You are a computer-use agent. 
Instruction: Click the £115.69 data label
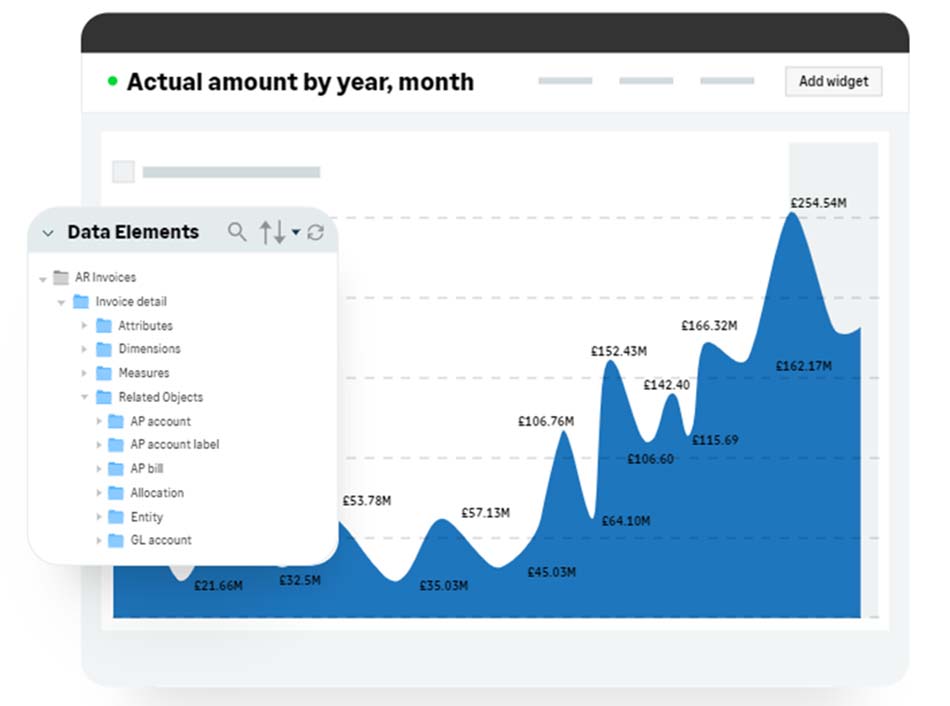pos(715,440)
